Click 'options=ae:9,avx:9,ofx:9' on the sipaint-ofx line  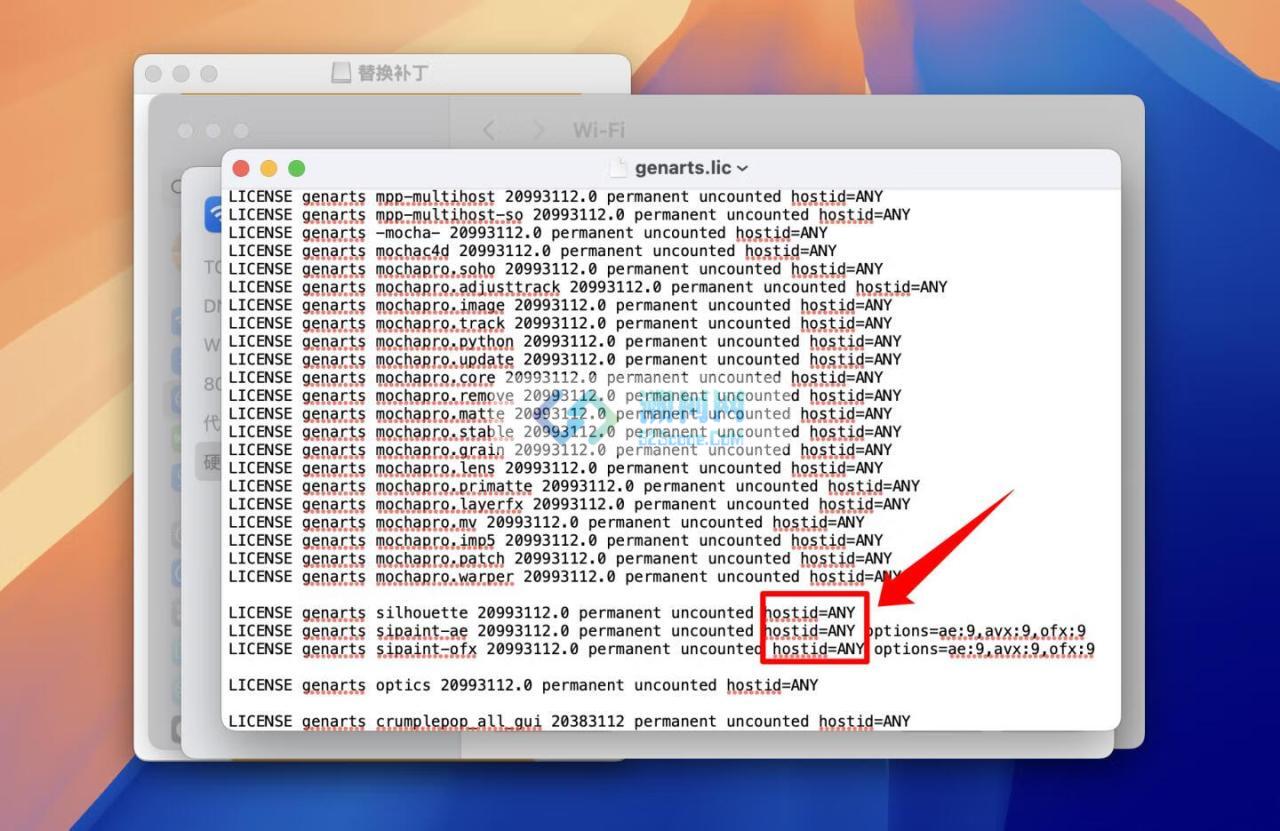(x=984, y=649)
